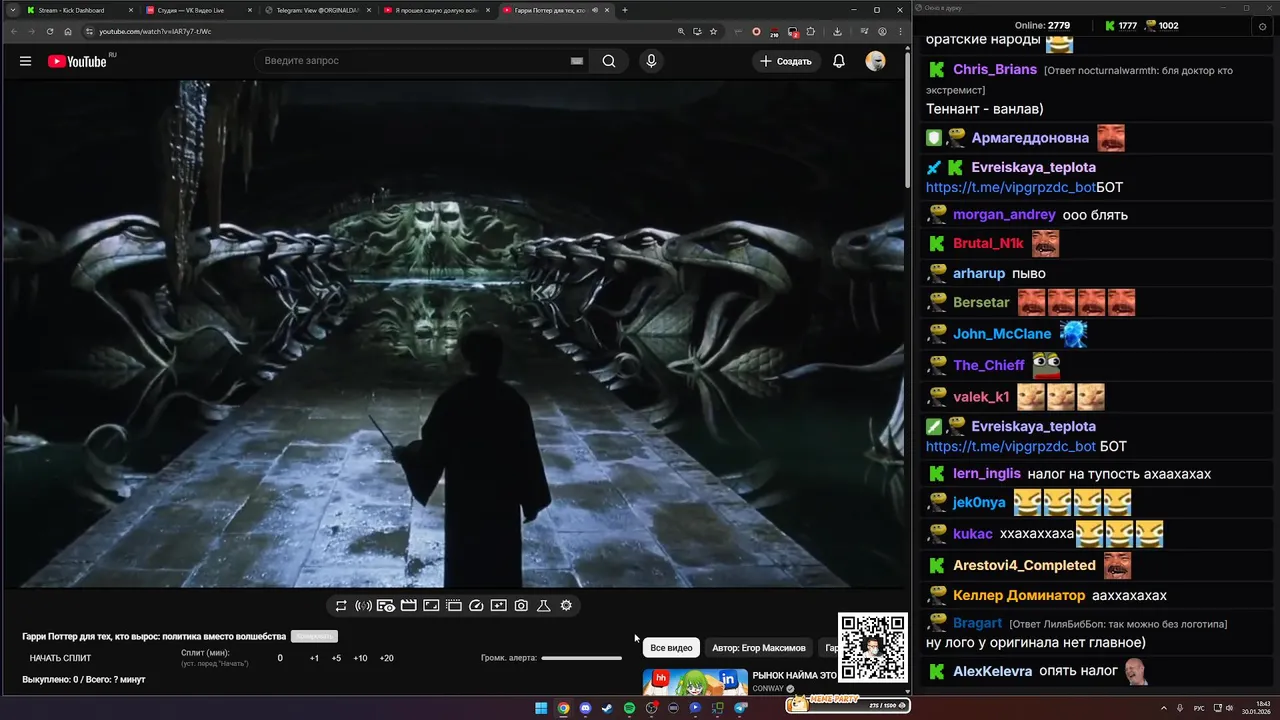
Task: Click username morgan_andrey in chat
Action: click(1004, 214)
